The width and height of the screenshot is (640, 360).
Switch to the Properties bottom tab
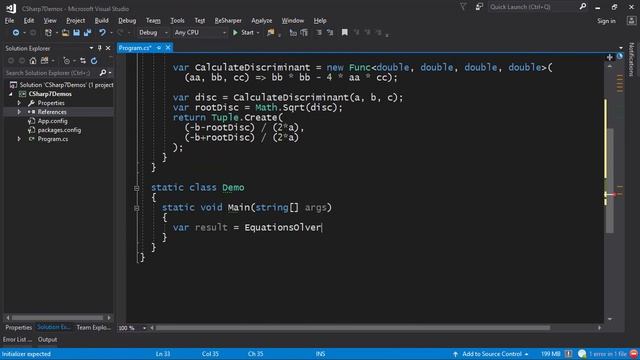pos(18,327)
